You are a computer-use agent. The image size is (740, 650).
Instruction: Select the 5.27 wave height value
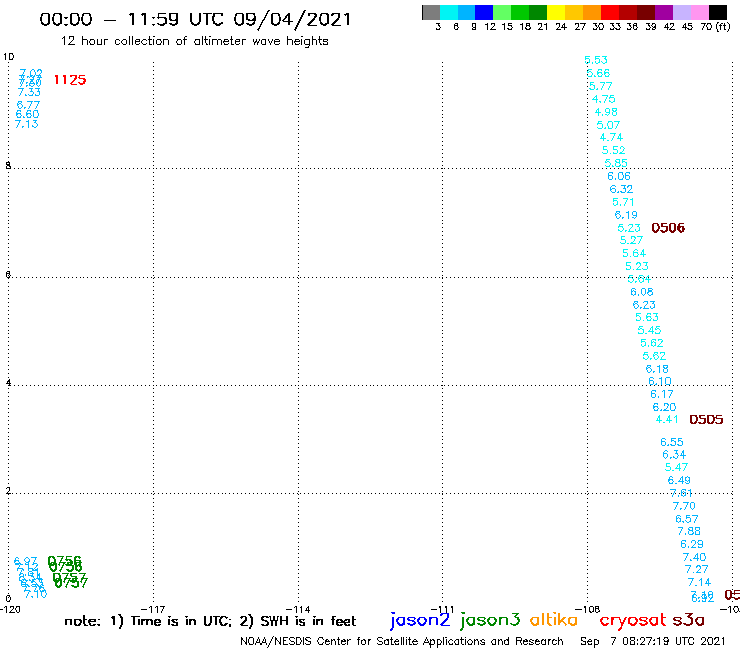(x=631, y=240)
